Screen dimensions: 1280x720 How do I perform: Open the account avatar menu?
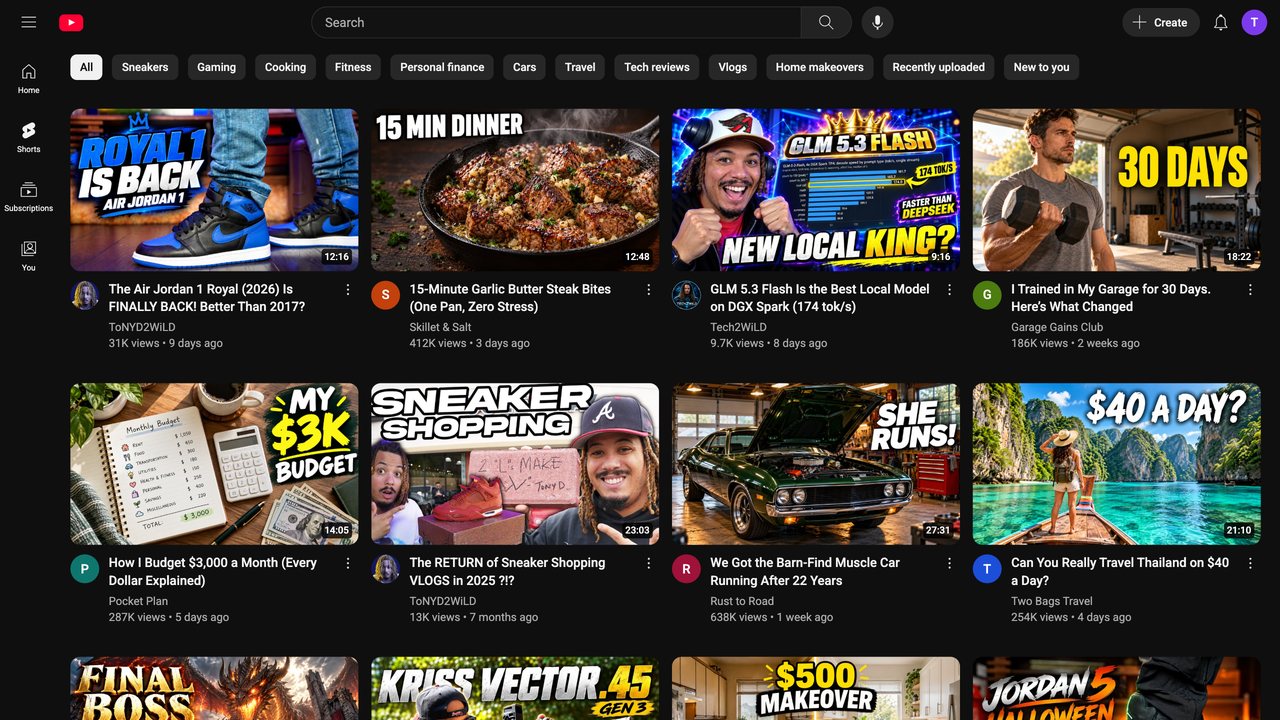tap(1254, 22)
